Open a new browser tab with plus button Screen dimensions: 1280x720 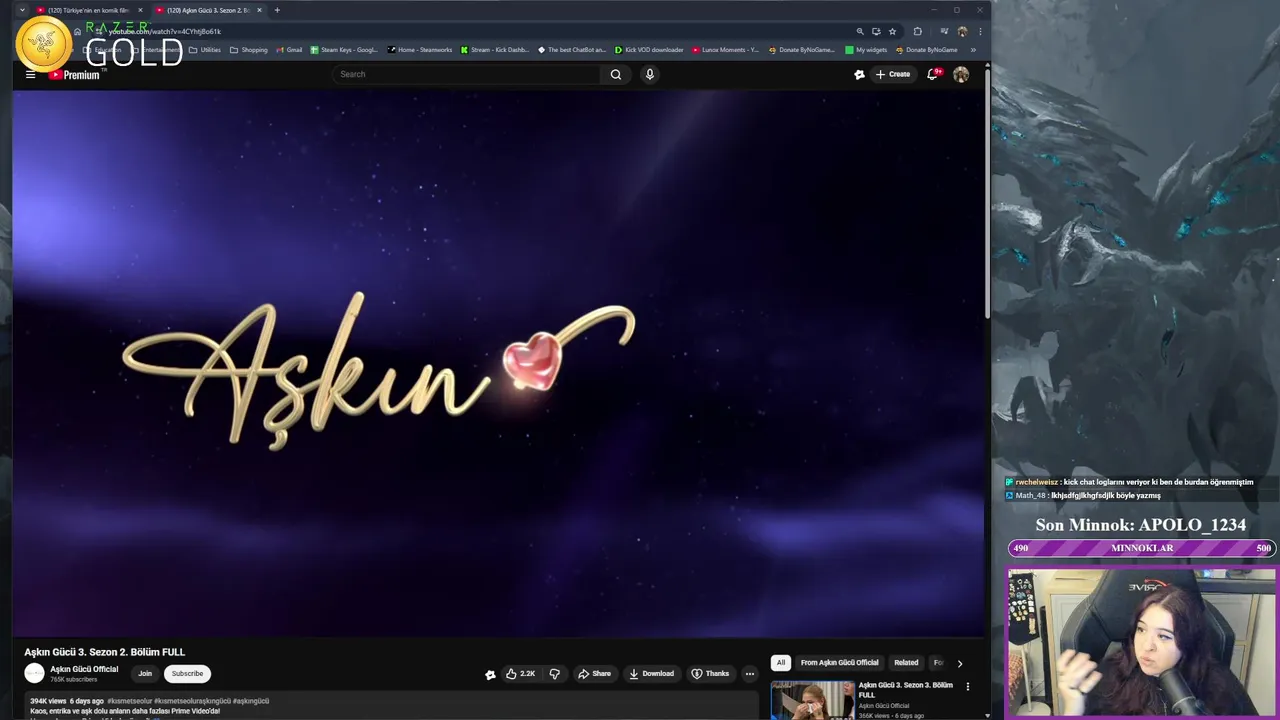pyautogui.click(x=277, y=10)
